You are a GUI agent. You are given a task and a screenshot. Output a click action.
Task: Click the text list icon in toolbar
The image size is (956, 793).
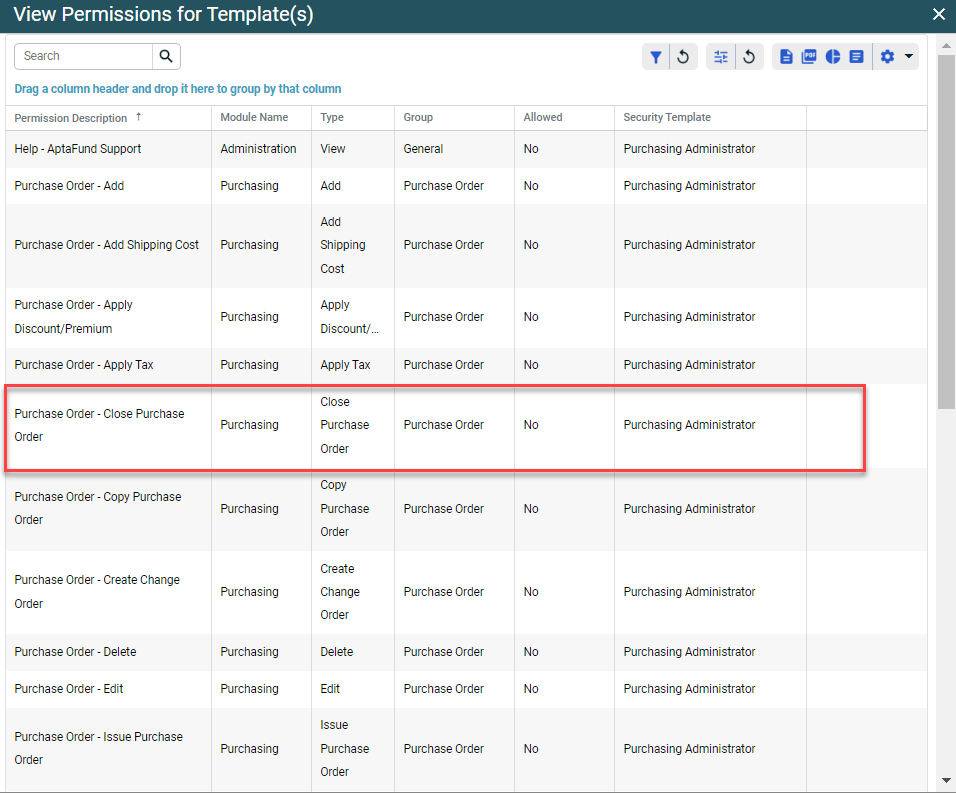pos(856,57)
